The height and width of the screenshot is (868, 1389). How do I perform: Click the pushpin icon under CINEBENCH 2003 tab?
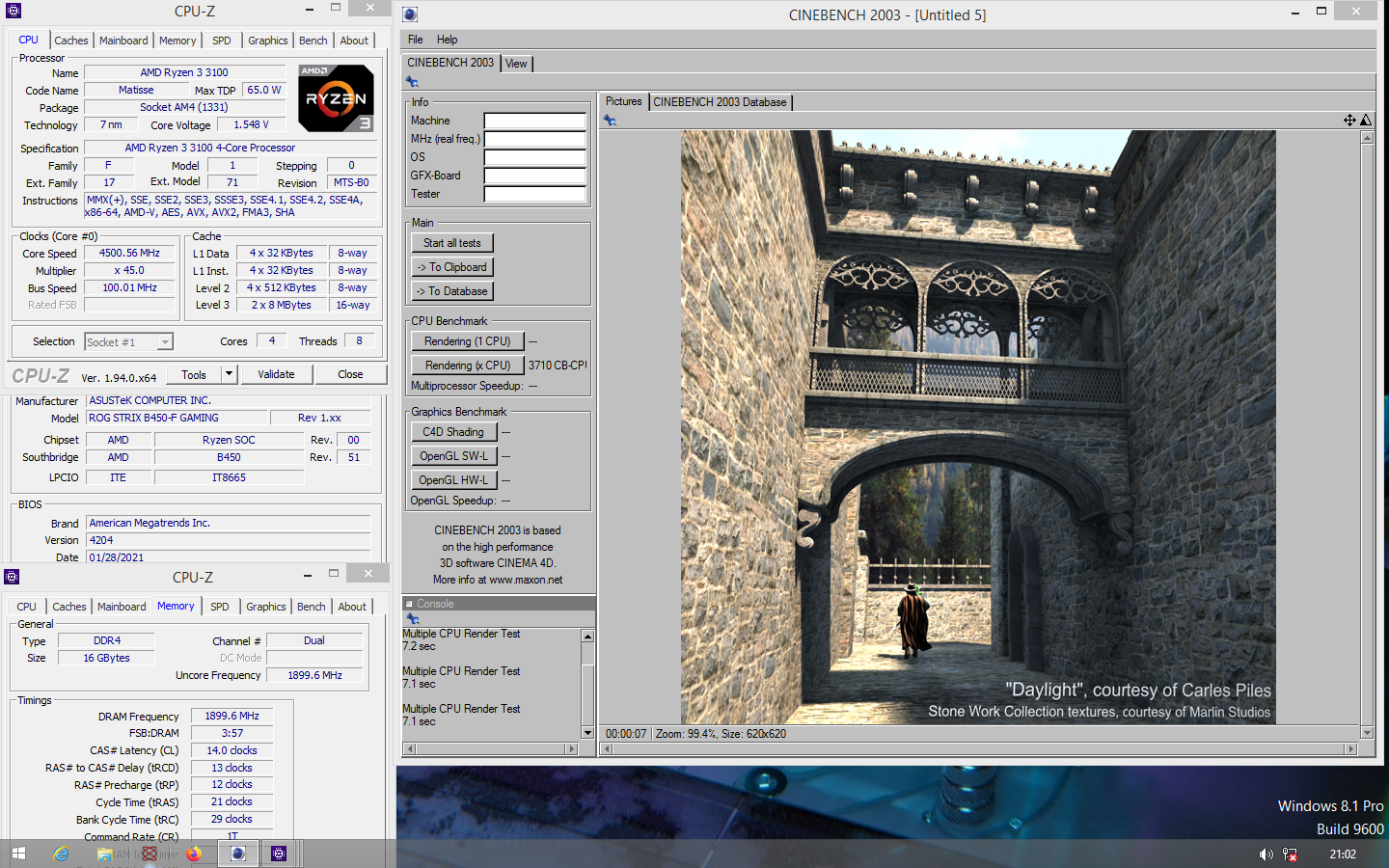pyautogui.click(x=412, y=82)
